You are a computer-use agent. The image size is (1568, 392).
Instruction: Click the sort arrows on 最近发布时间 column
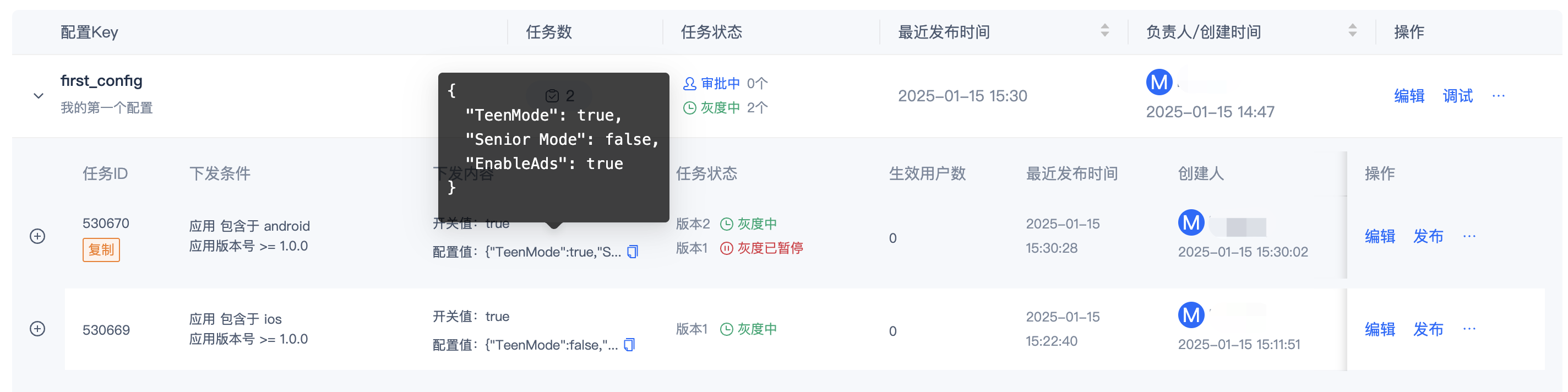(1104, 31)
